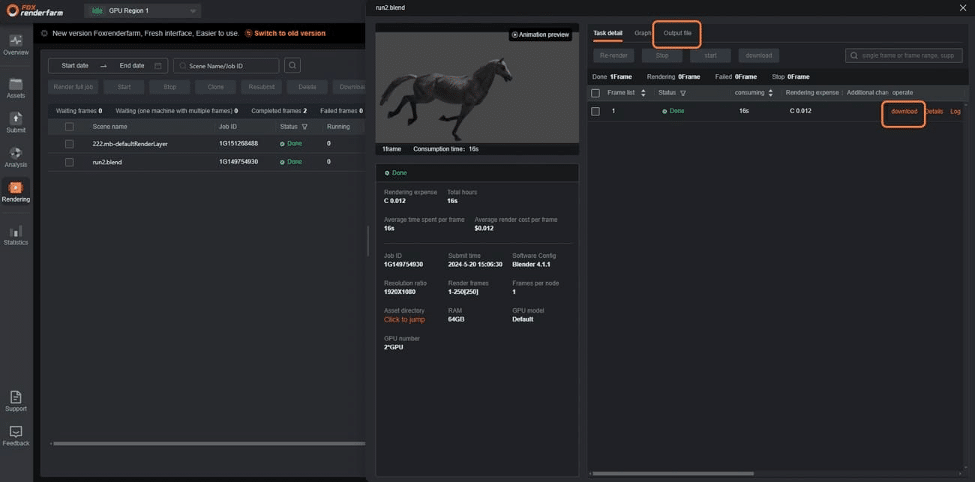
Task: Sort frames using consuming sort arrows
Action: pyautogui.click(x=770, y=93)
